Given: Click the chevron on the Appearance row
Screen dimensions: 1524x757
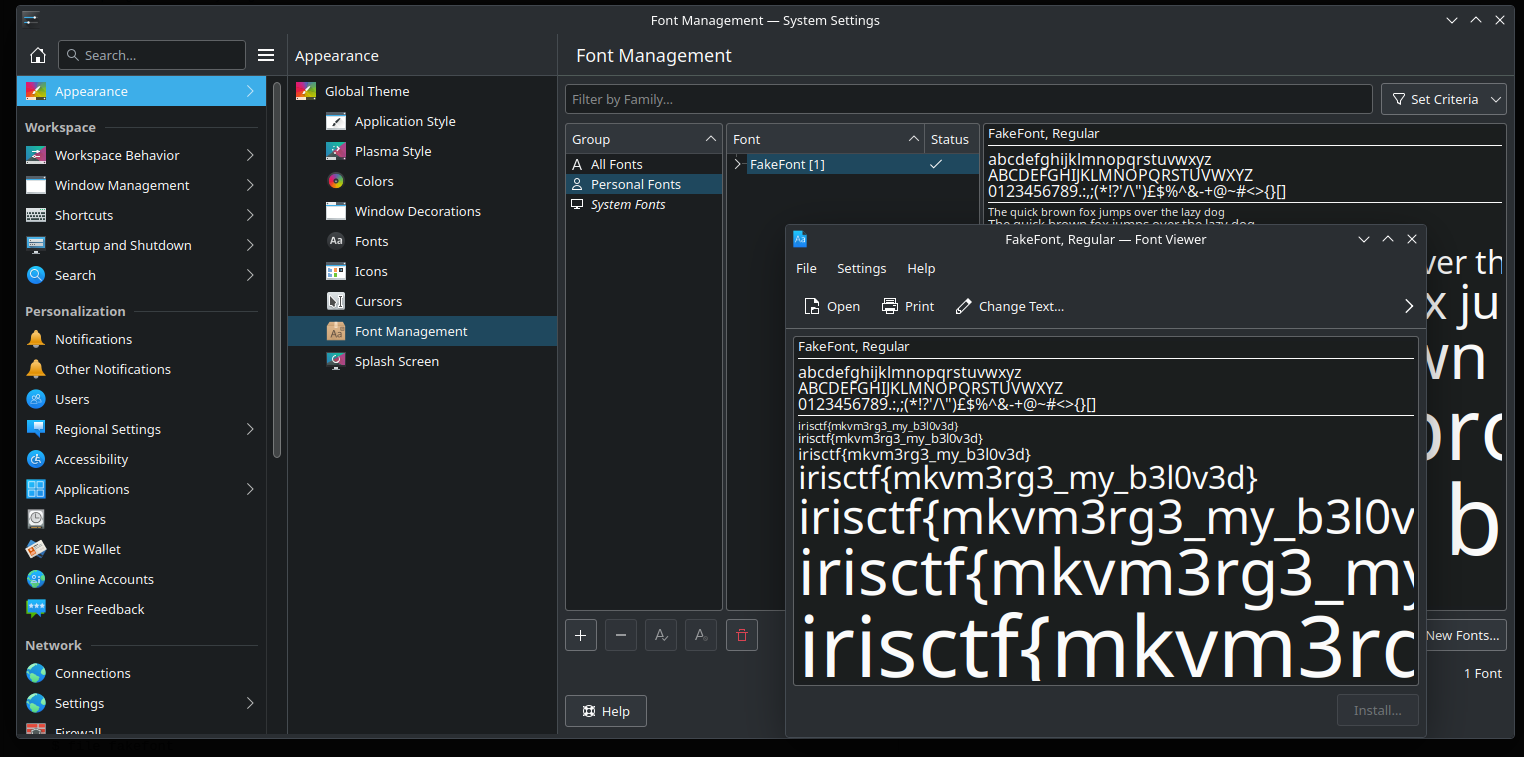Looking at the screenshot, I should tap(250, 91).
